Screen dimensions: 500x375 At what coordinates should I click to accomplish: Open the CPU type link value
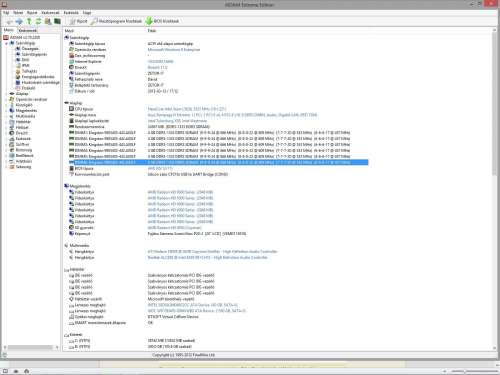pyautogui.click(x=187, y=109)
